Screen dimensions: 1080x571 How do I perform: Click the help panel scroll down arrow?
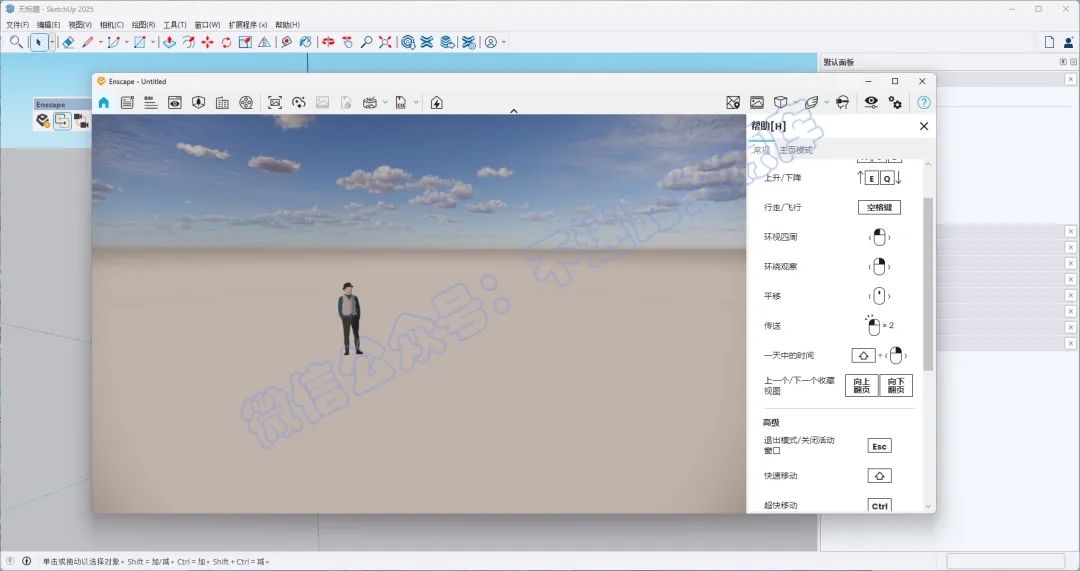[928, 506]
